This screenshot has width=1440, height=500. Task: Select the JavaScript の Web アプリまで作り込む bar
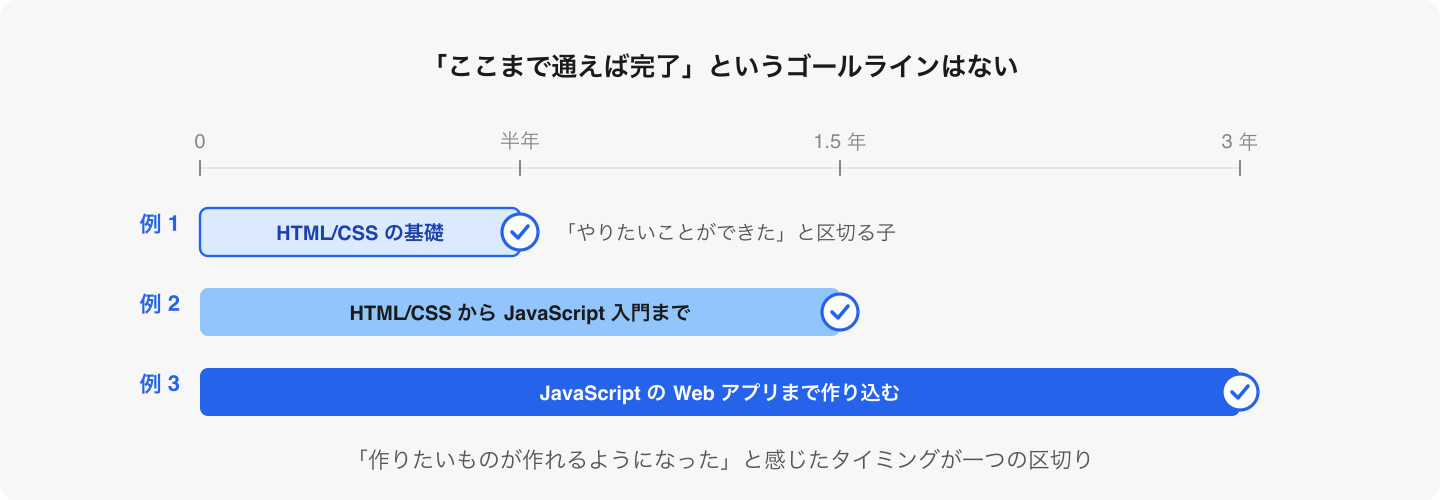(x=720, y=392)
